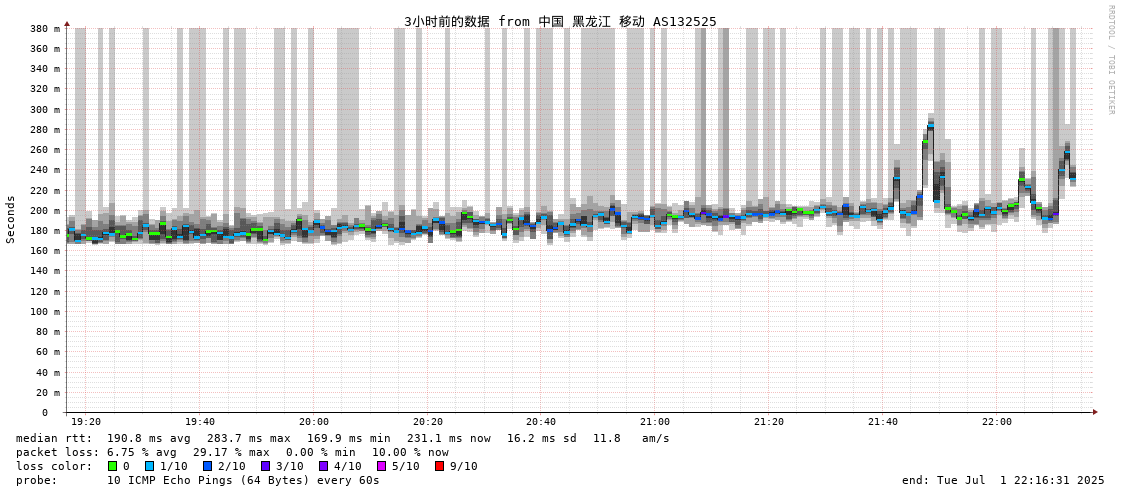This screenshot has height=494, width=1121.
Task: Click the 0 y-axis label
Action: tap(45, 413)
